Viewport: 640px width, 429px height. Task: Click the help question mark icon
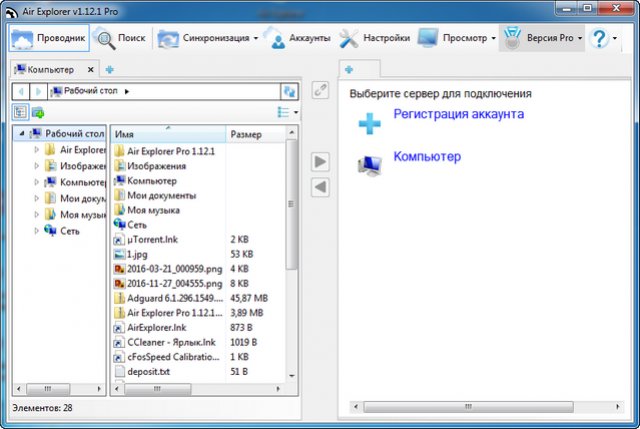pyautogui.click(x=600, y=39)
